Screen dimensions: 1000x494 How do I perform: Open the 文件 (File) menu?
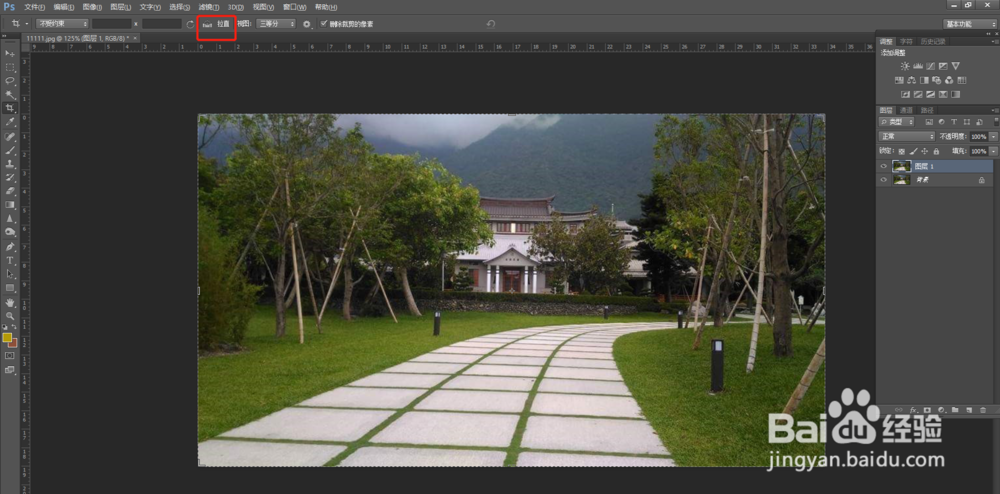(x=34, y=7)
